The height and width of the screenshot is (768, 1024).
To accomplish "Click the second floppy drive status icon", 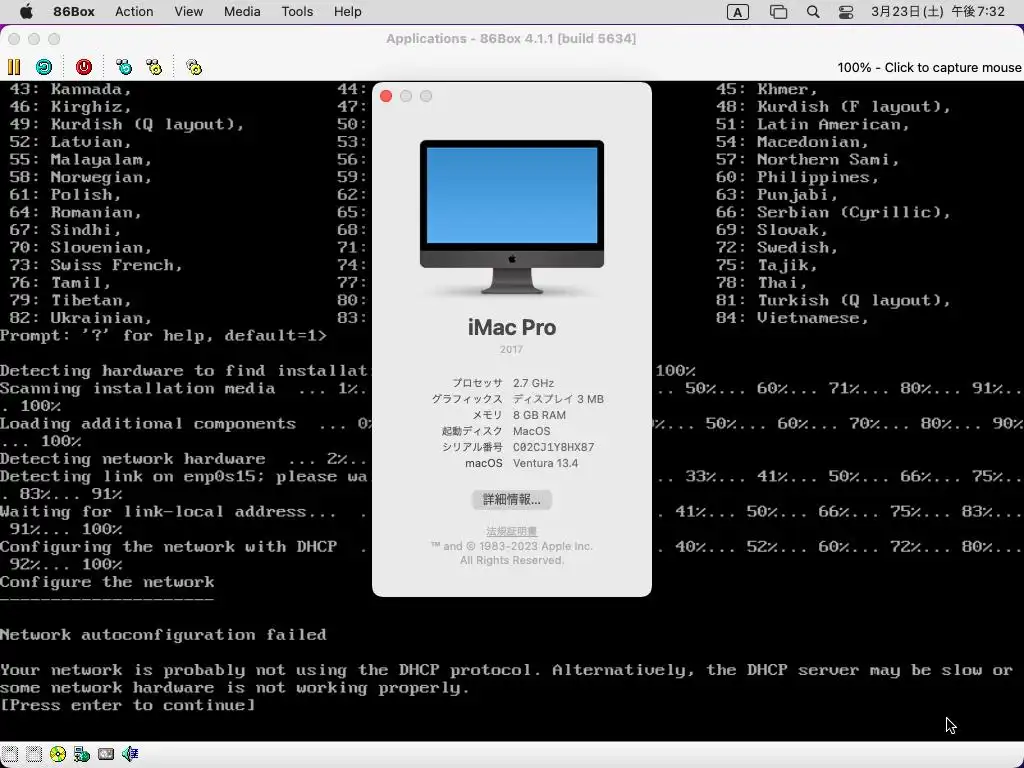I will [x=34, y=754].
